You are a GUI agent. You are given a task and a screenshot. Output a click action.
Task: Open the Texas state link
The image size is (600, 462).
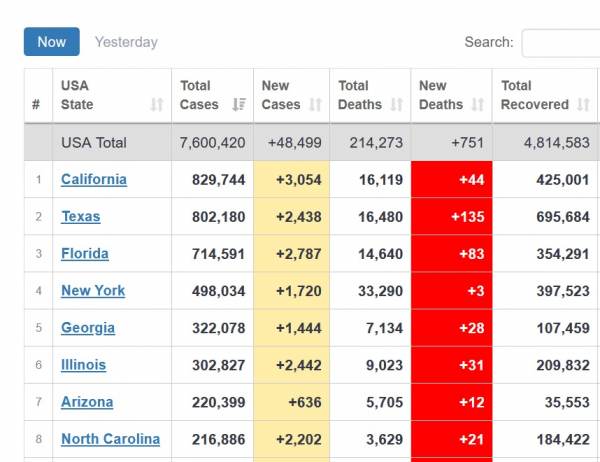pos(81,216)
